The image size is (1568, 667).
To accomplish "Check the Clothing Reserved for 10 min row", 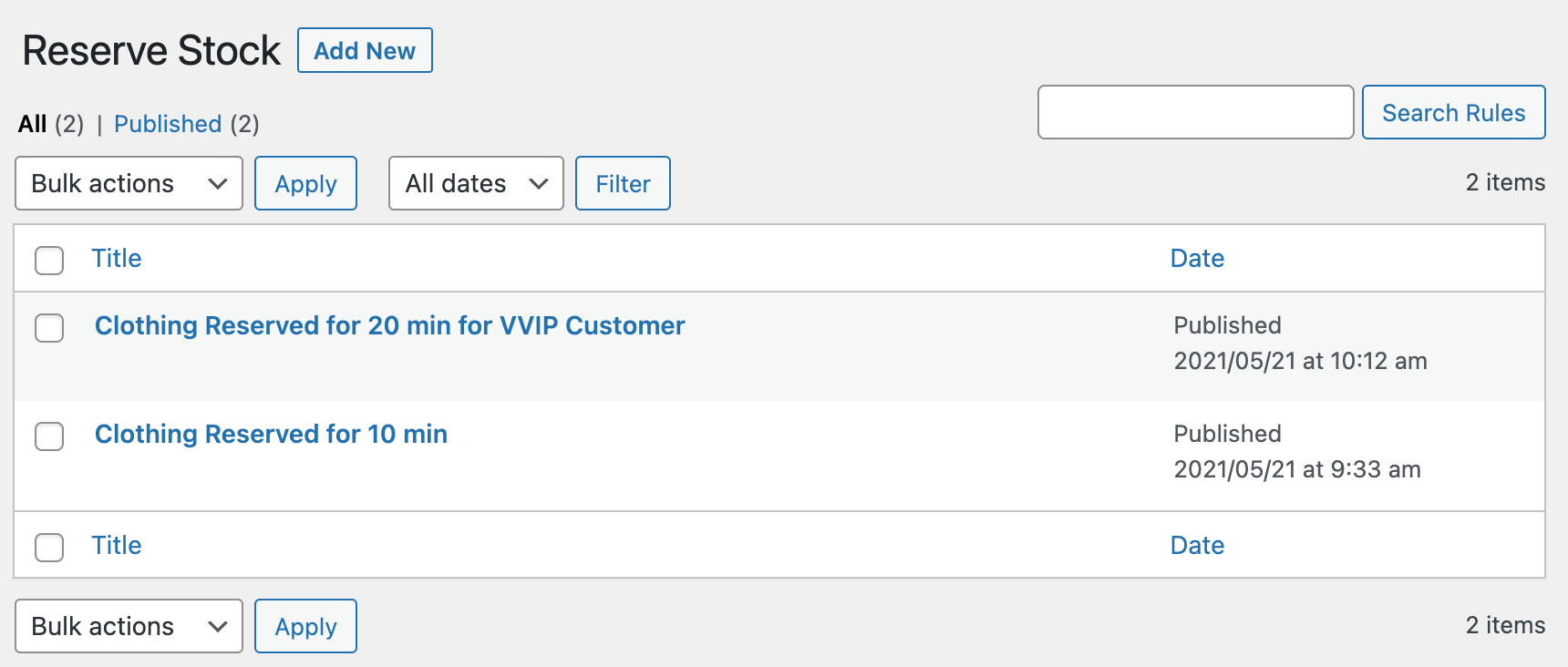I will click(x=49, y=437).
